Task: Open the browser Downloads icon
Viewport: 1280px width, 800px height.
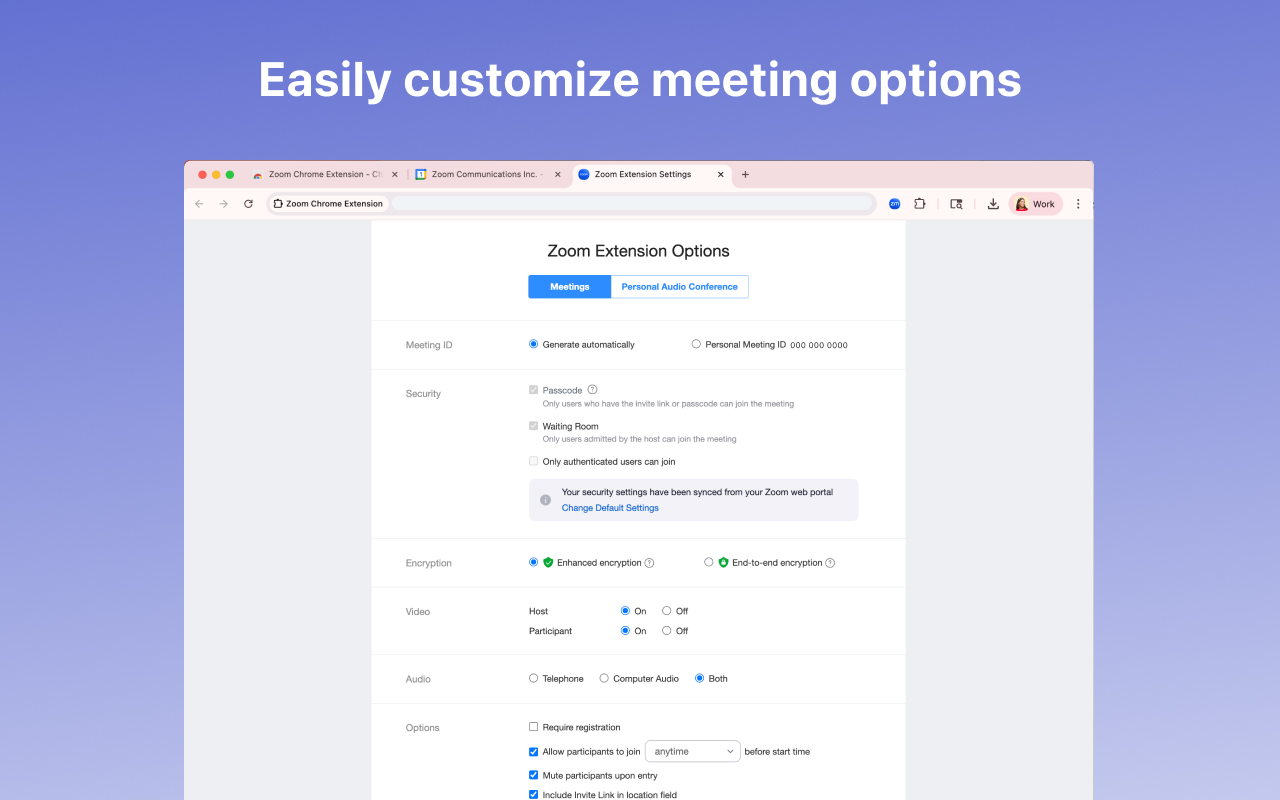Action: tap(992, 203)
